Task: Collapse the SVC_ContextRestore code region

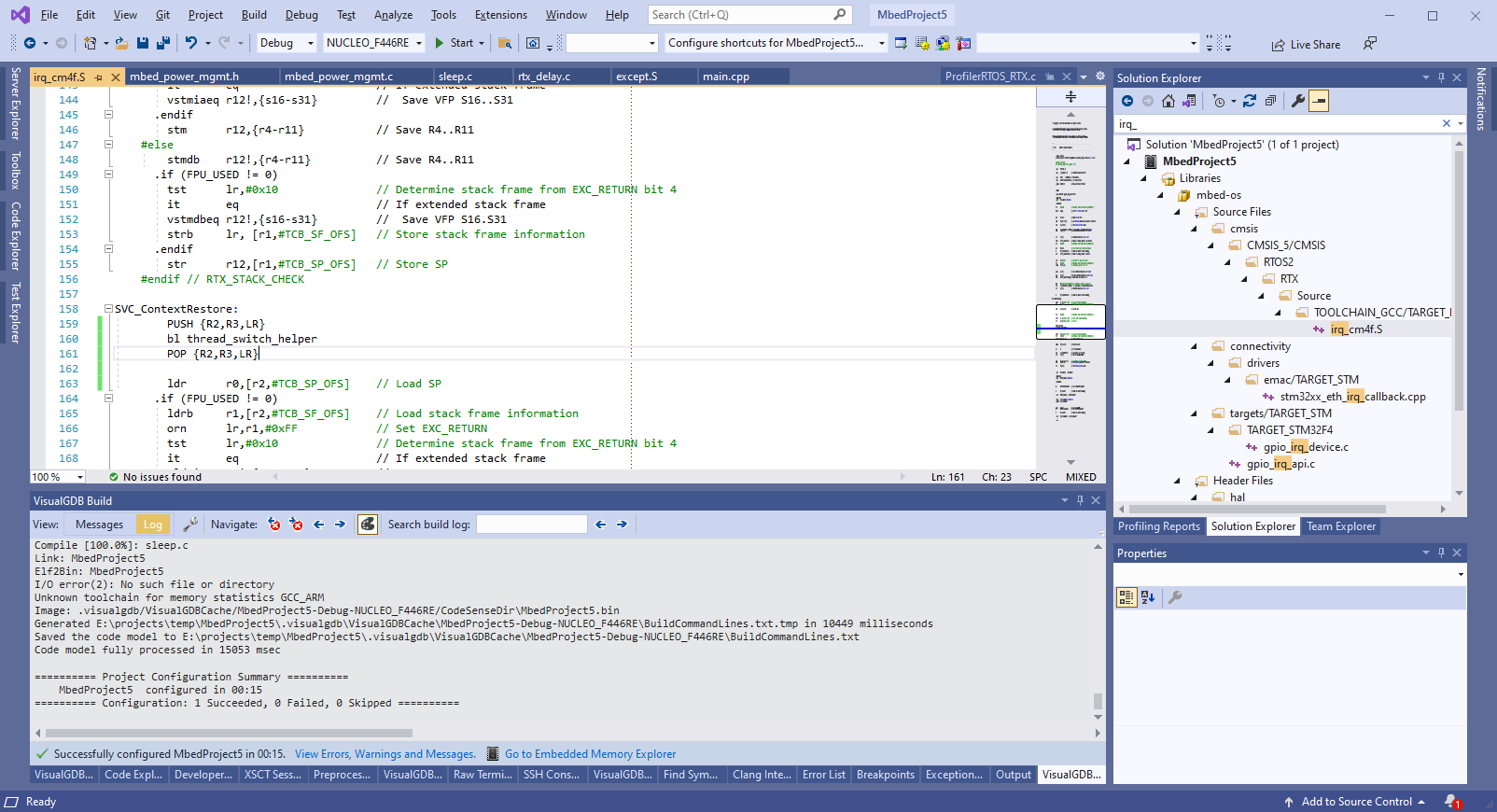Action: [108, 309]
